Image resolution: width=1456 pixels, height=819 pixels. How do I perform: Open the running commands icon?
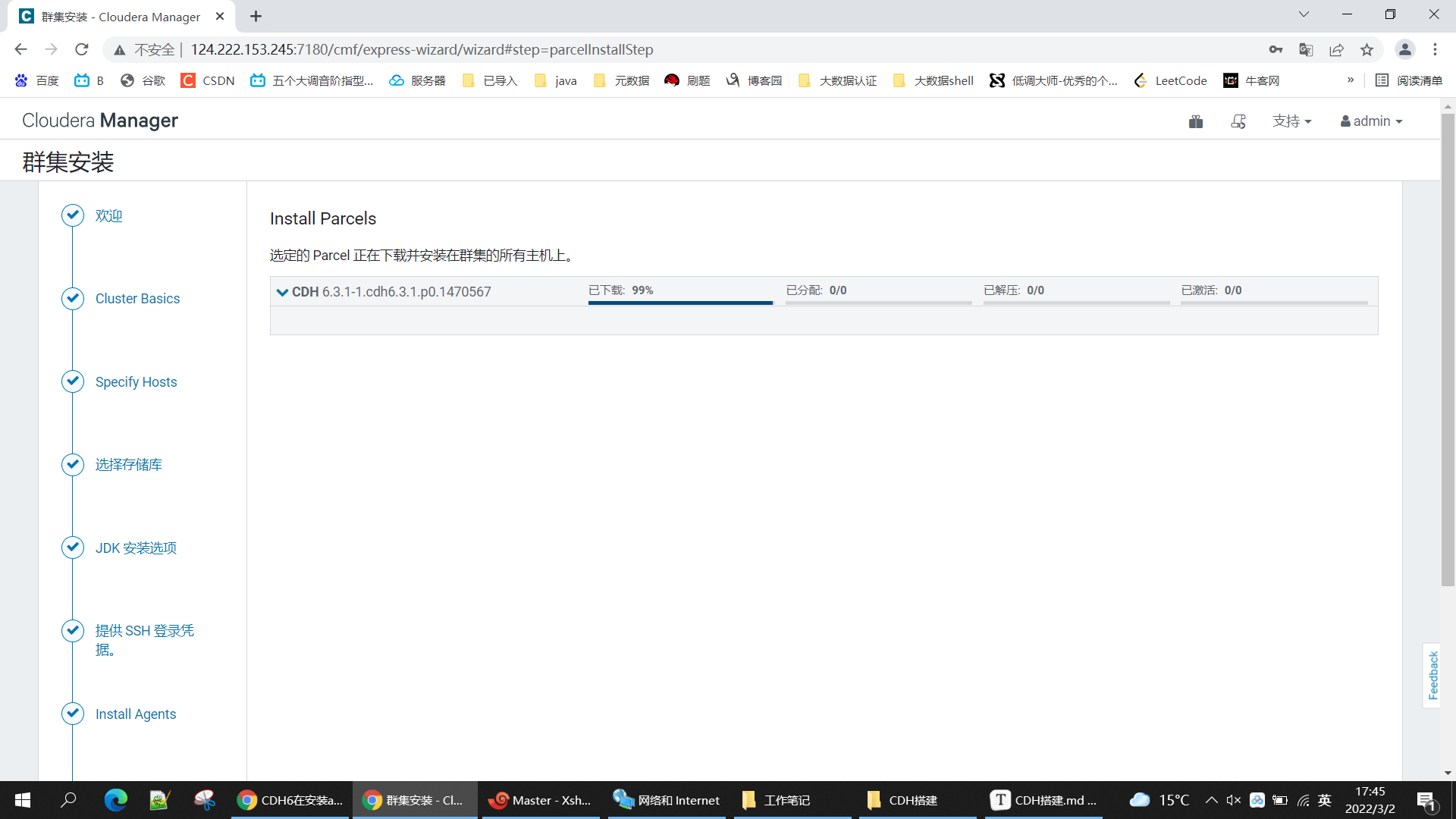[1238, 121]
